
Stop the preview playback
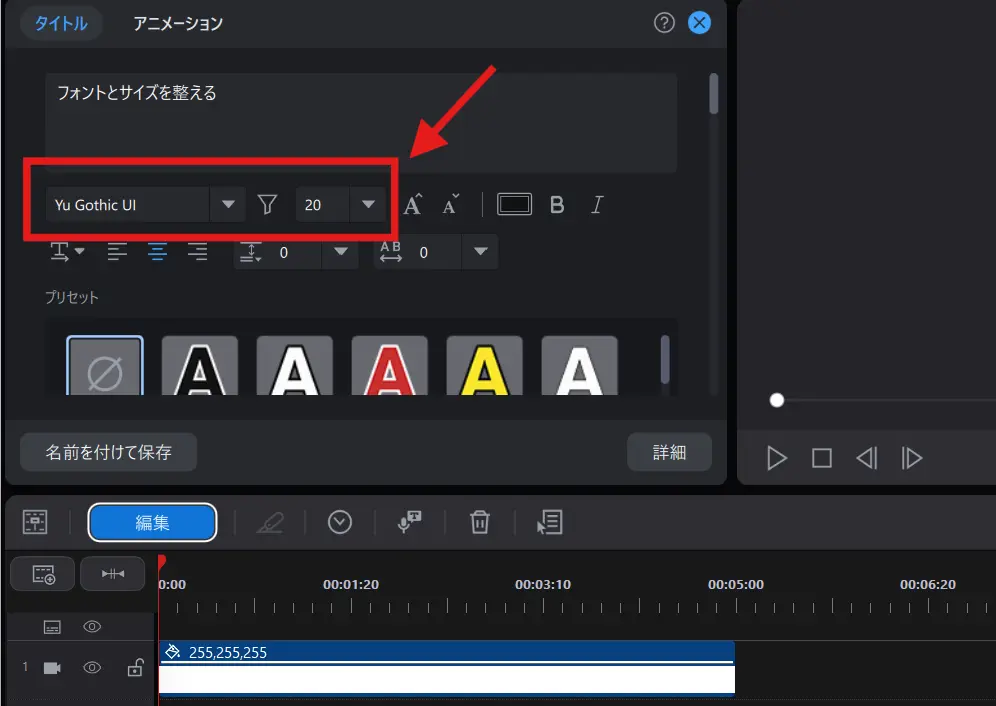(x=822, y=458)
